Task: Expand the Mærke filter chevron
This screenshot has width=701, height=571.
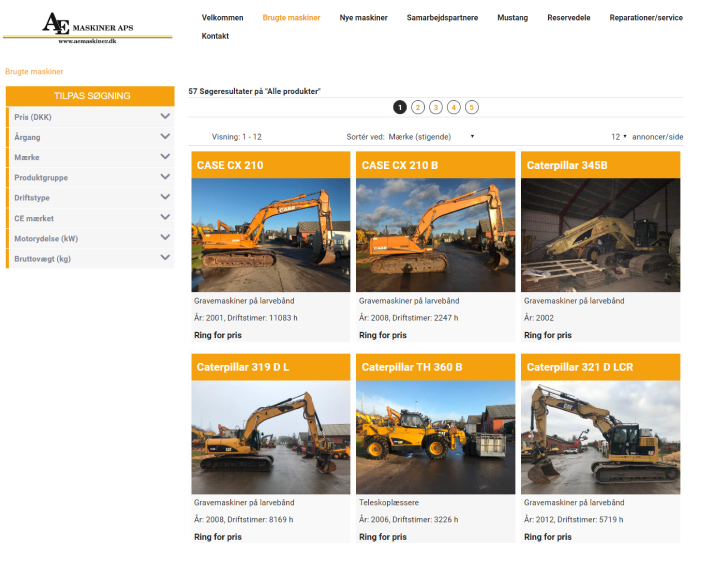Action: click(165, 156)
